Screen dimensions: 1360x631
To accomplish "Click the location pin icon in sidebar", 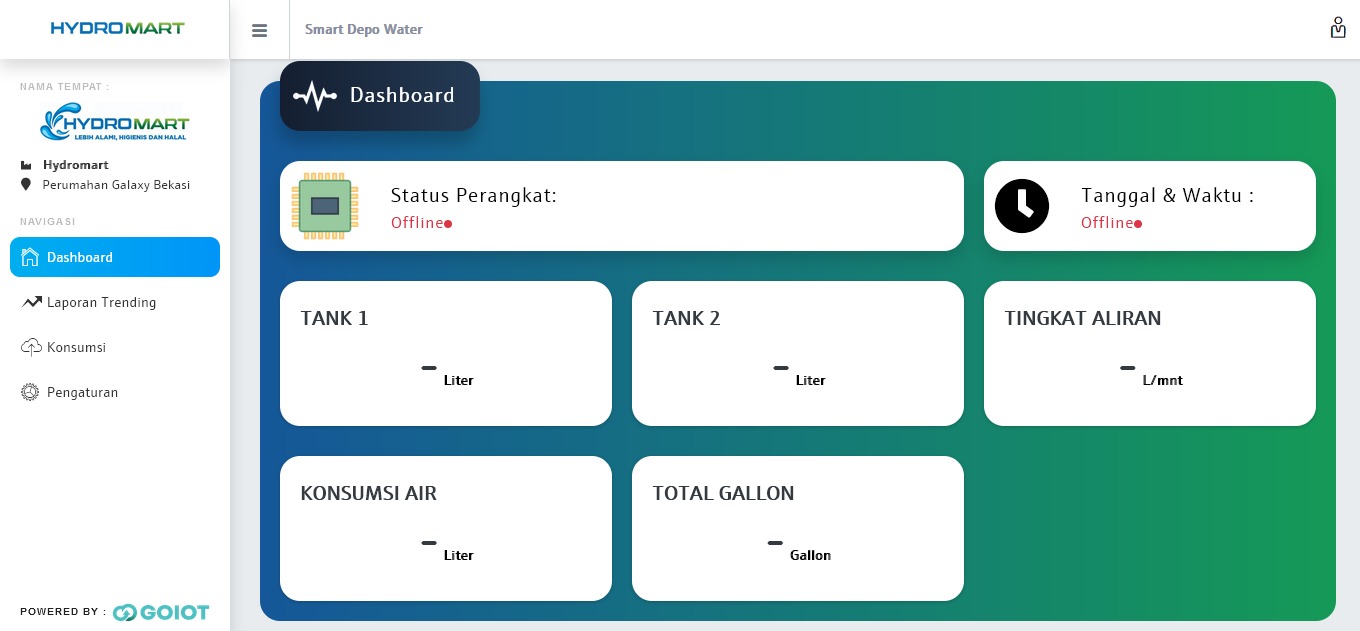I will 26,185.
